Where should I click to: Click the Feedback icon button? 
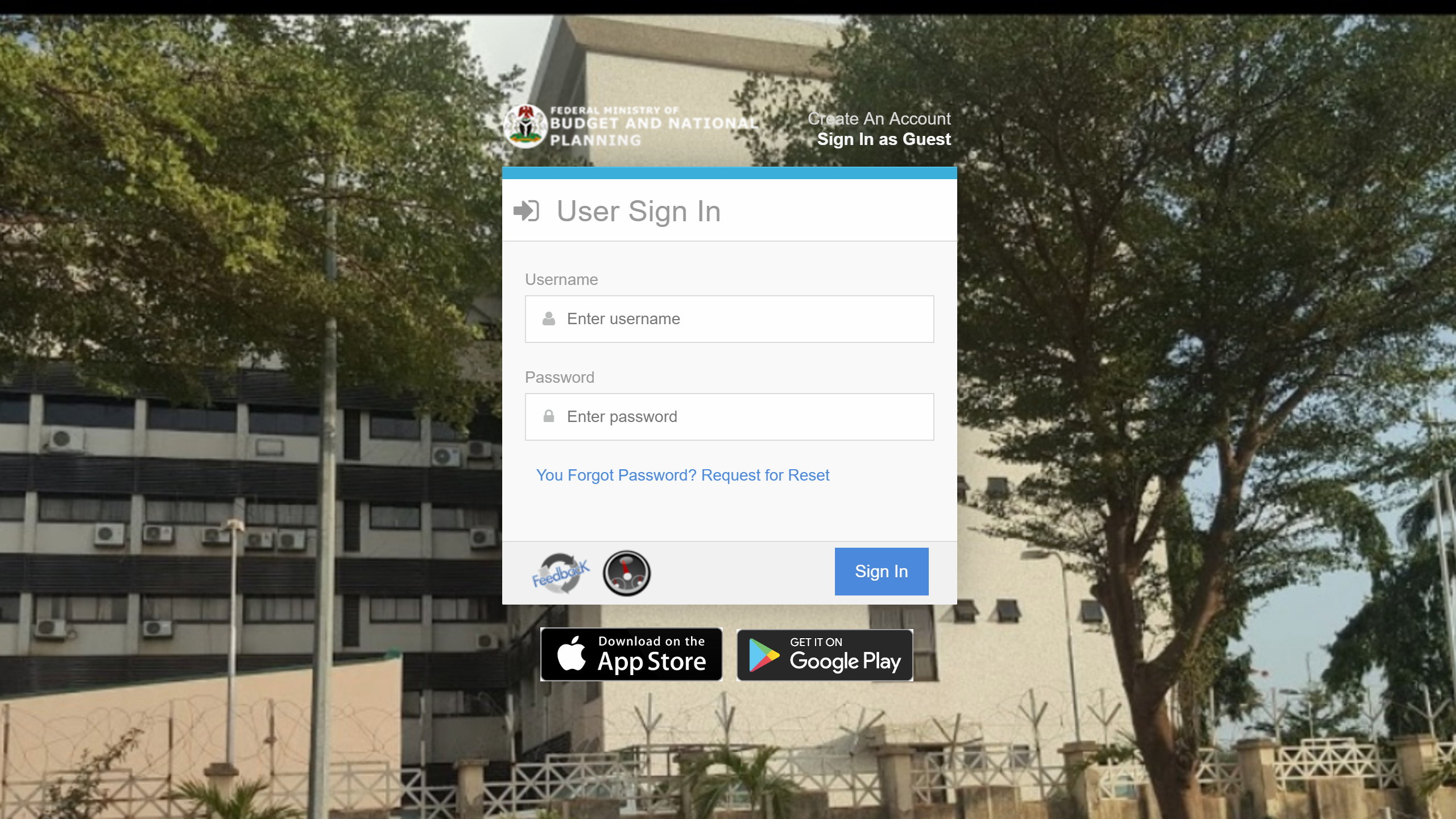[x=561, y=571]
